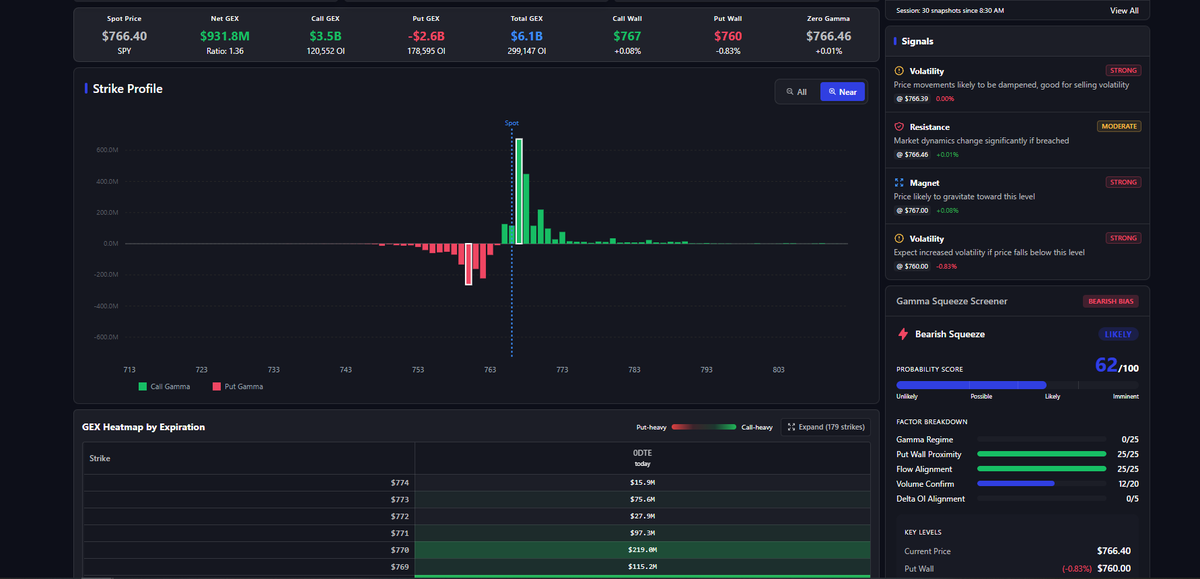The image size is (1200, 579).
Task: Click the Put Wall Proximity factor bar
Action: (1040, 454)
